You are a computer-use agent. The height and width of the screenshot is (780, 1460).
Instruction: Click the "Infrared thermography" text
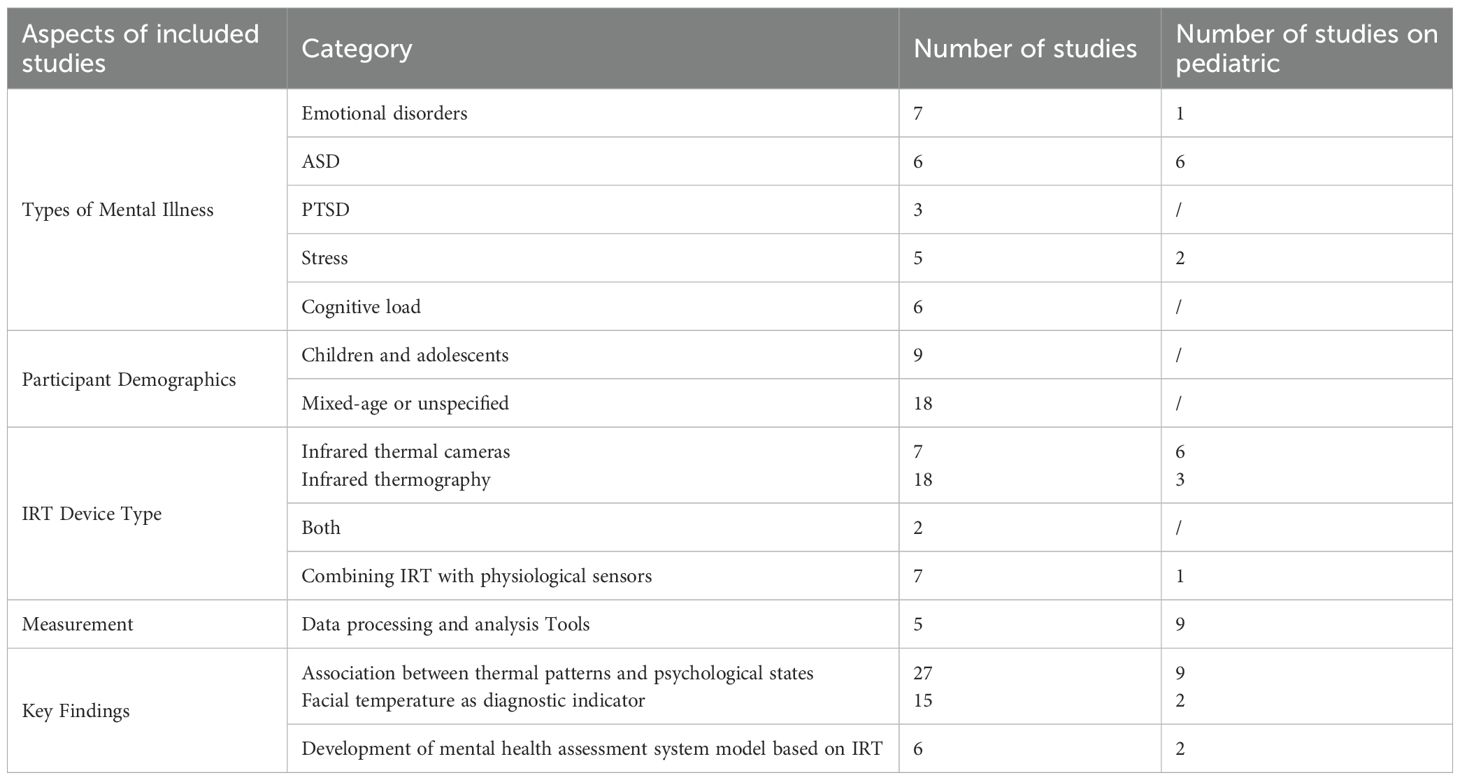pyautogui.click(x=396, y=480)
